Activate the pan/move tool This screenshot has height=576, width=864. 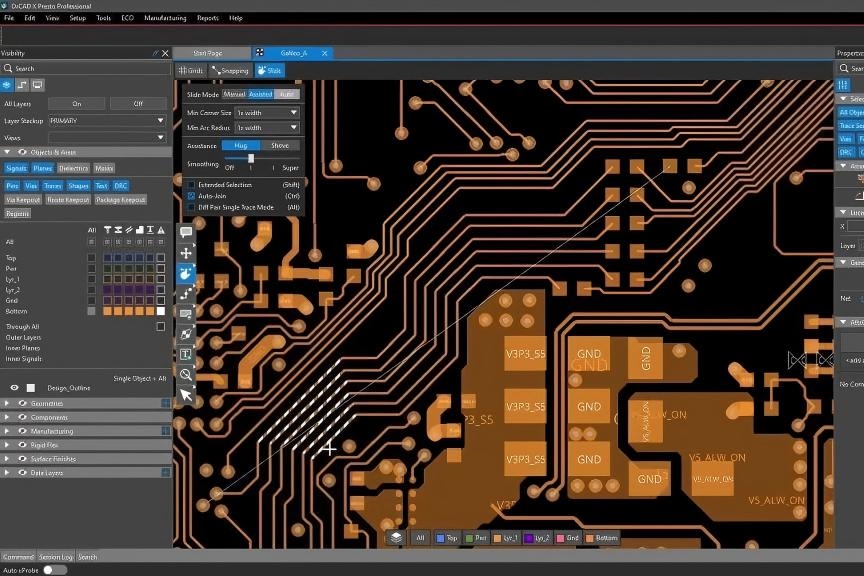point(187,253)
